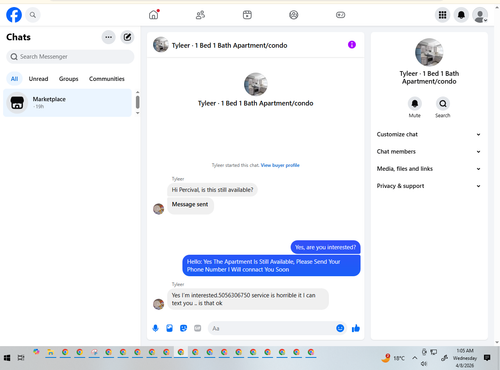
Task: Send a thumbs-up like
Action: tap(356, 328)
